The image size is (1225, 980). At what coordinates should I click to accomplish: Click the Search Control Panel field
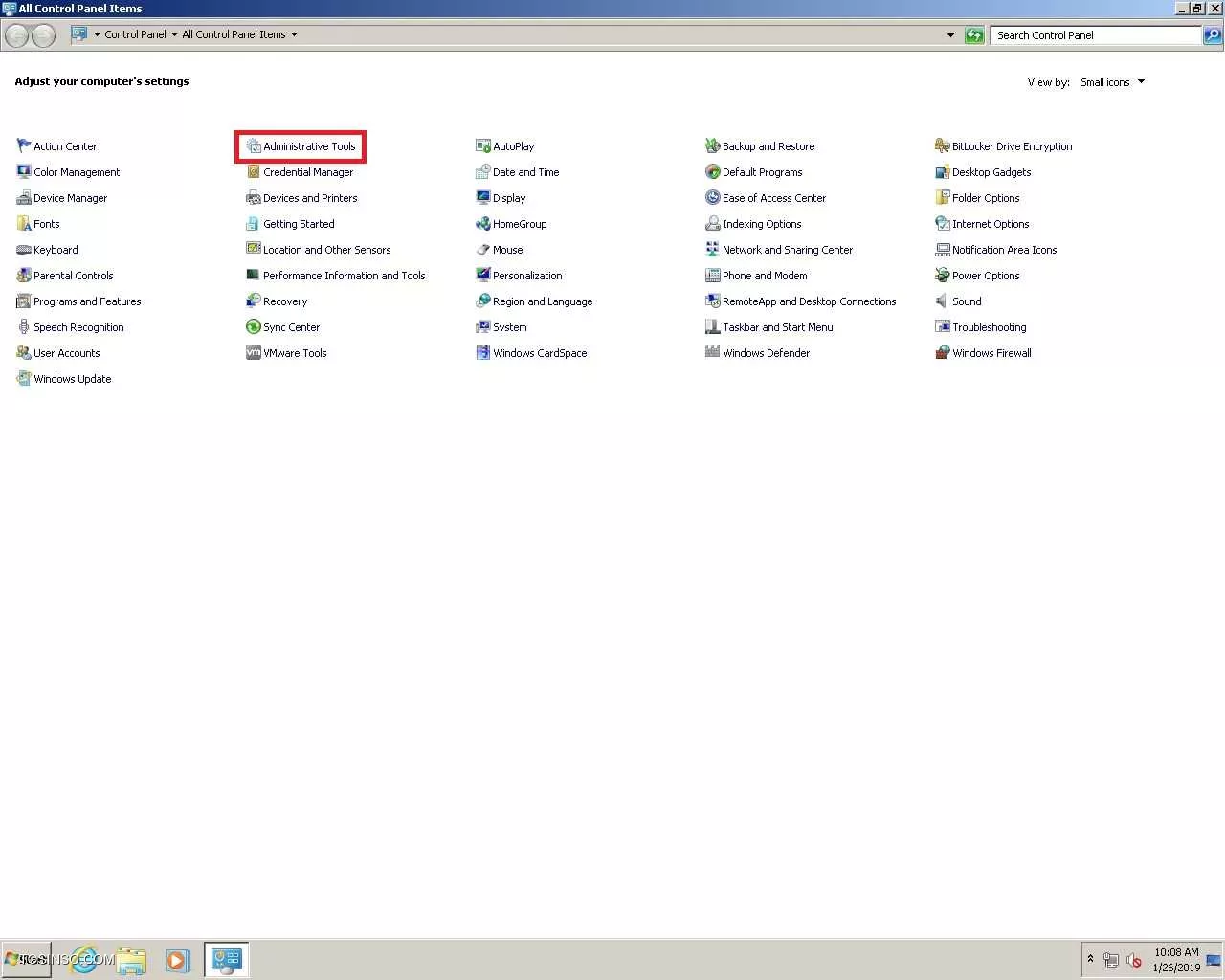[1096, 35]
